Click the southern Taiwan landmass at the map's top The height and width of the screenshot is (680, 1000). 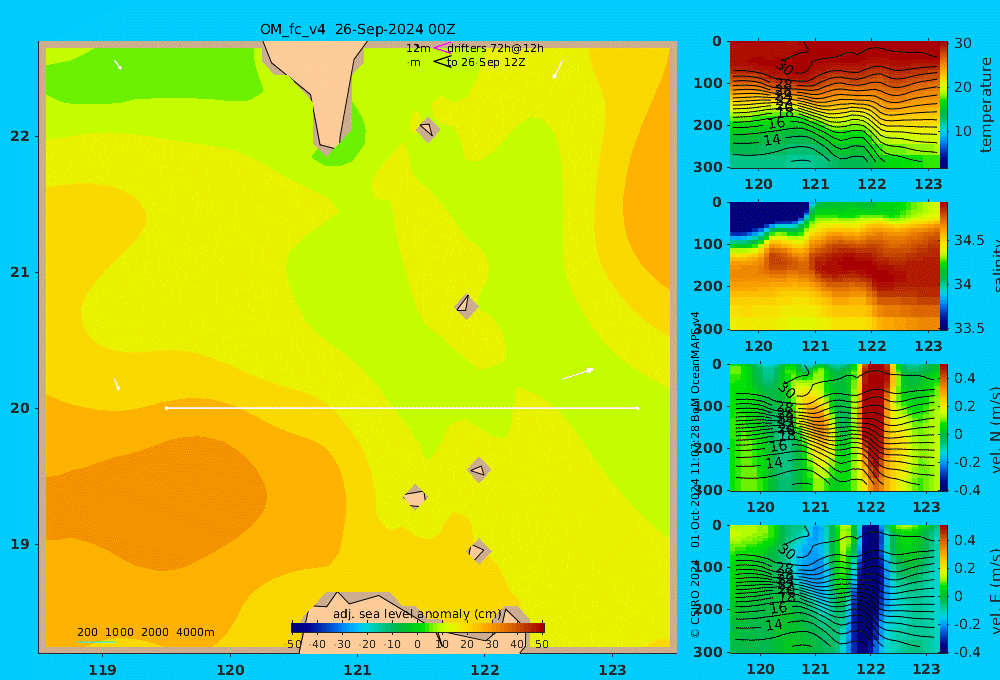click(x=322, y=89)
